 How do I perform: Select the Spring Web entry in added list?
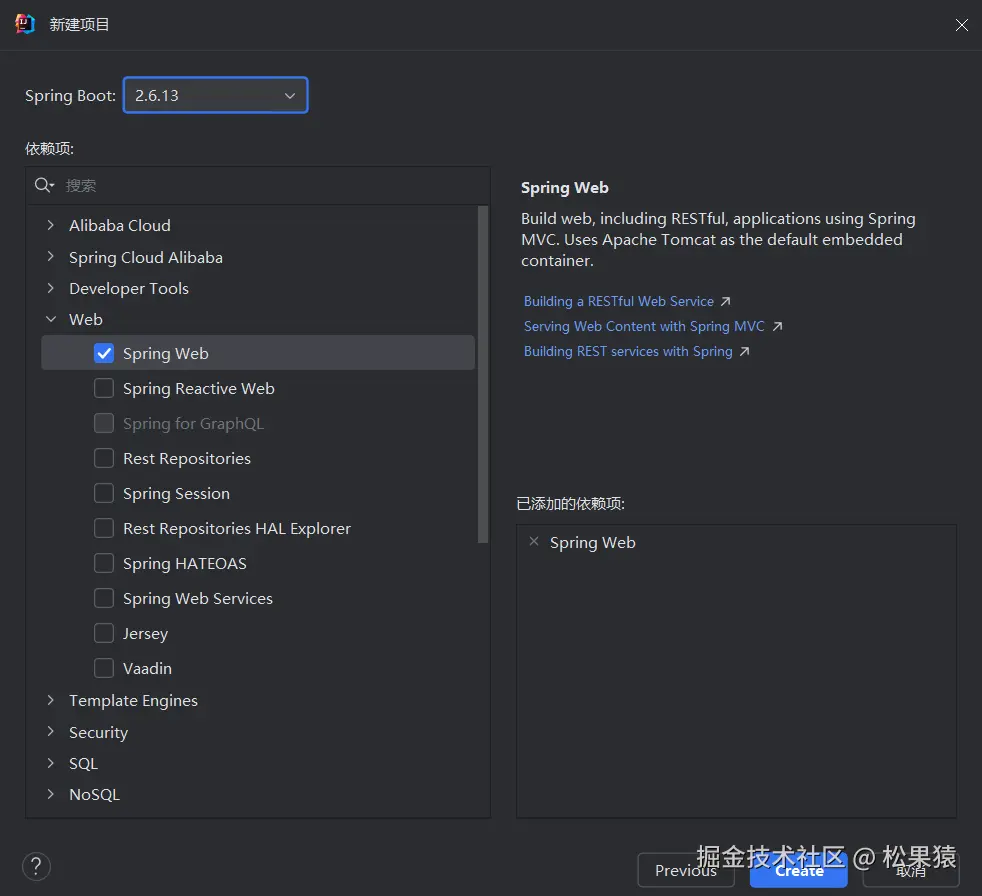click(x=592, y=542)
